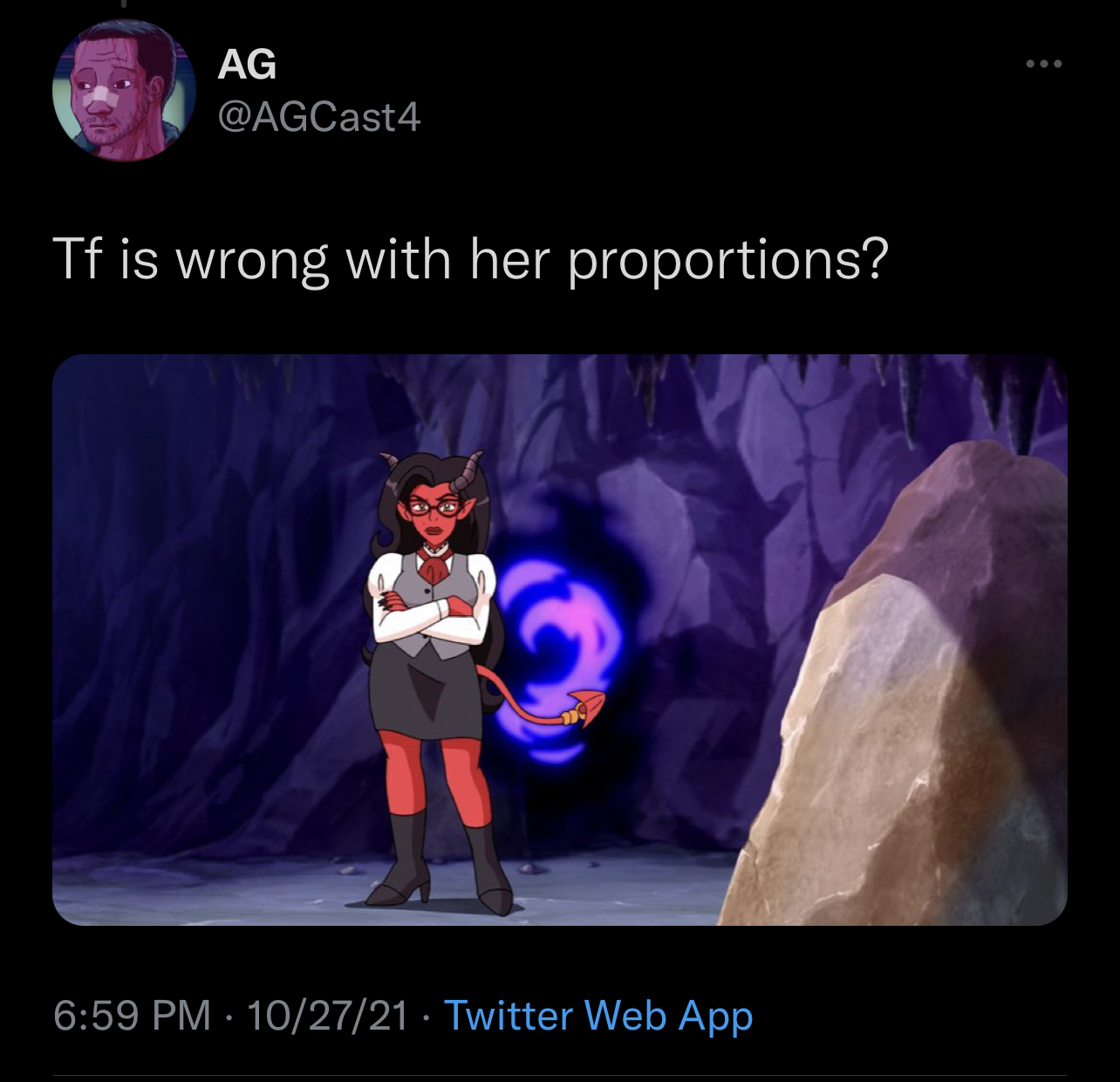Click the character's black skirt
This screenshot has height=1082, width=1120.
(x=425, y=695)
